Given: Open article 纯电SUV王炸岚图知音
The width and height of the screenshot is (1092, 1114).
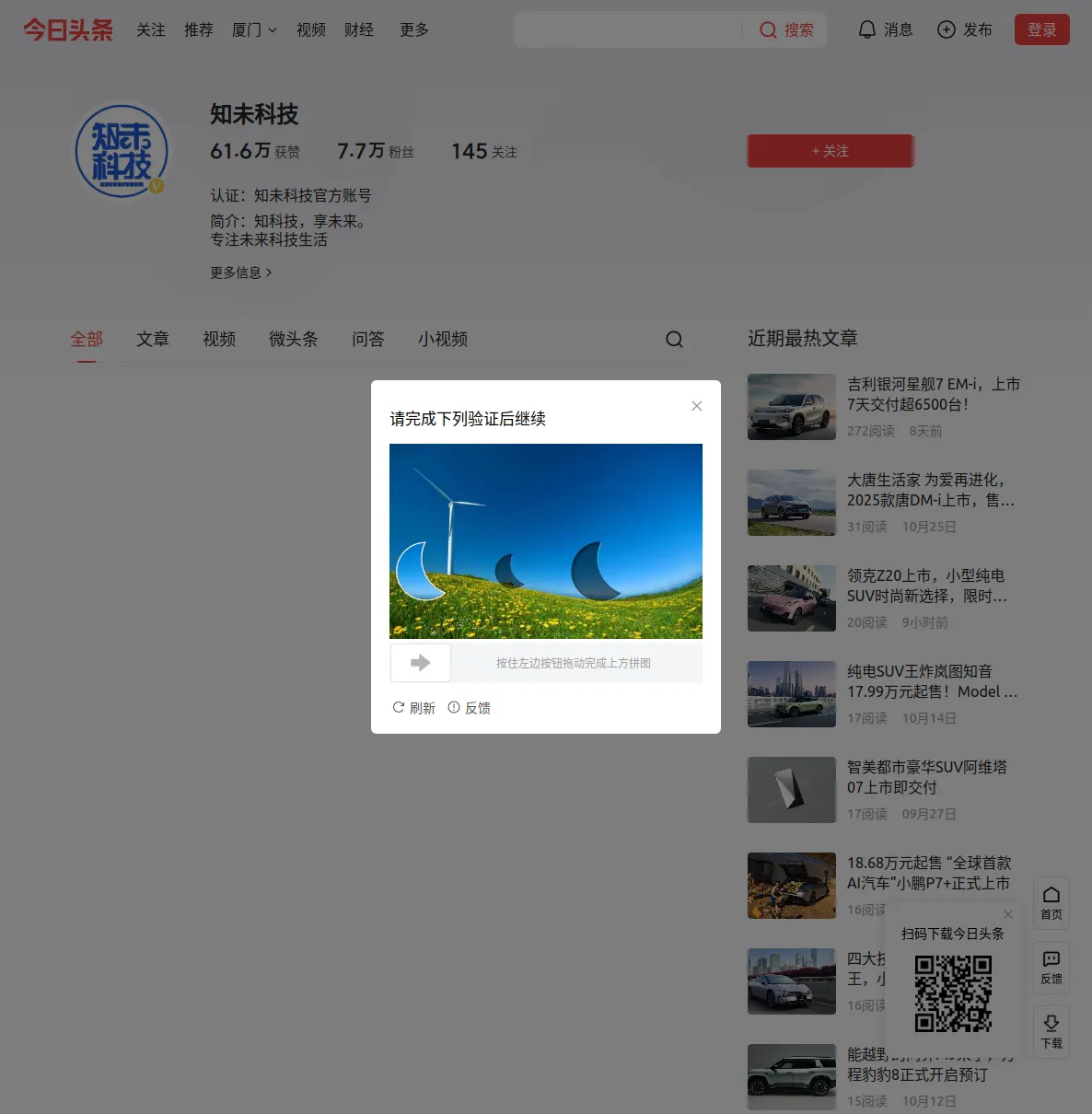Looking at the screenshot, I should click(x=933, y=681).
